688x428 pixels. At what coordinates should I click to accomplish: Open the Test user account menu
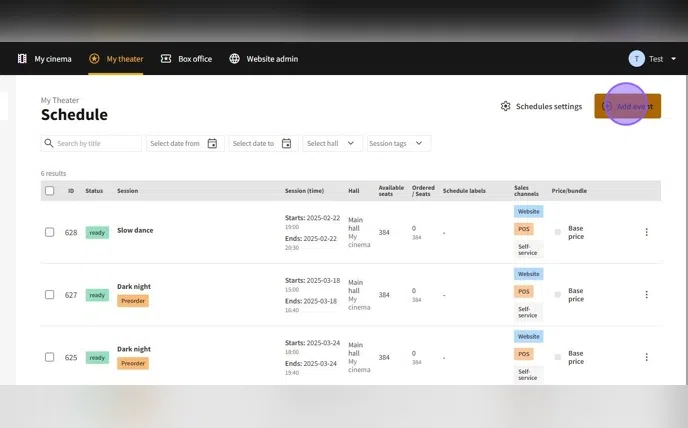[x=646, y=59]
